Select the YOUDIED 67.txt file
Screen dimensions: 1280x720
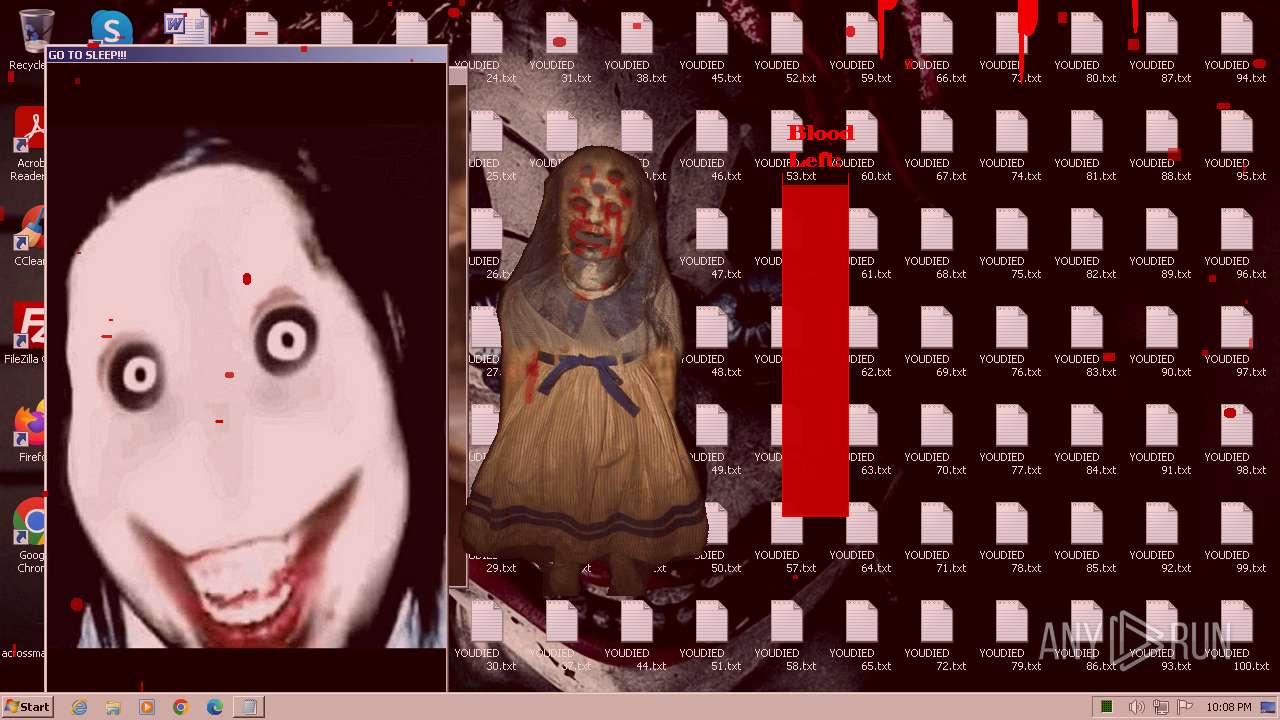point(936,147)
